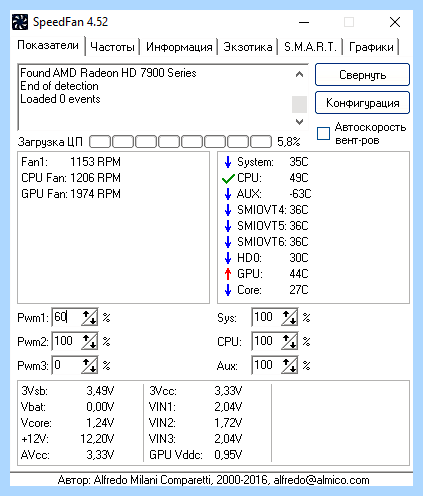423x496 pixels.
Task: Click the log scrollbar down arrow
Action: 299,122
